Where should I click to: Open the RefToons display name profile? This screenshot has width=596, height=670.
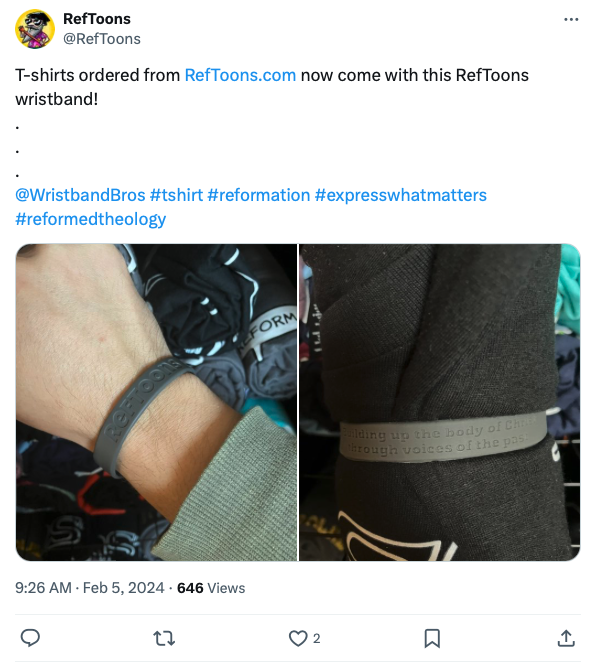point(97,19)
